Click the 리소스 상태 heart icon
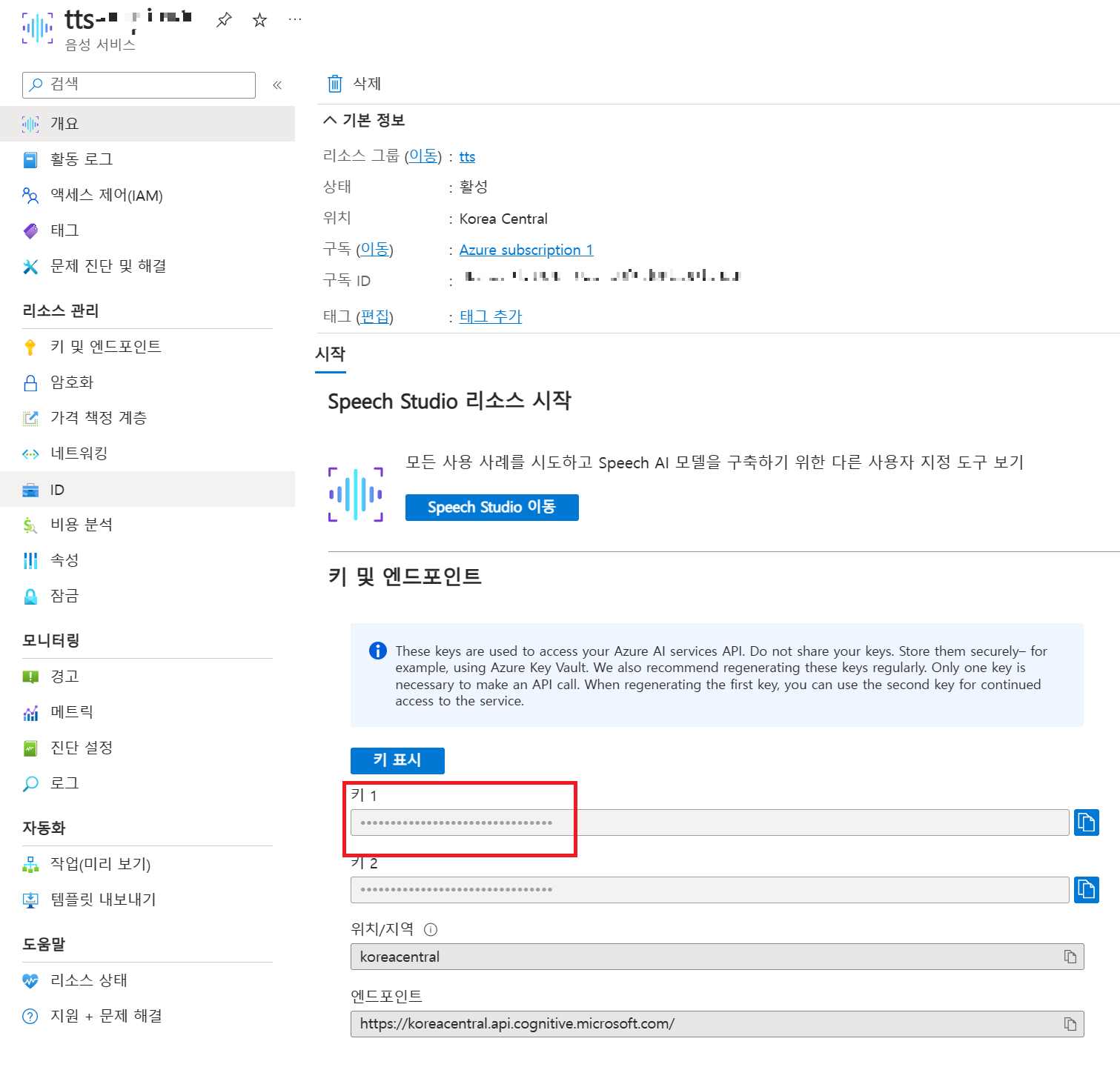 [x=30, y=980]
